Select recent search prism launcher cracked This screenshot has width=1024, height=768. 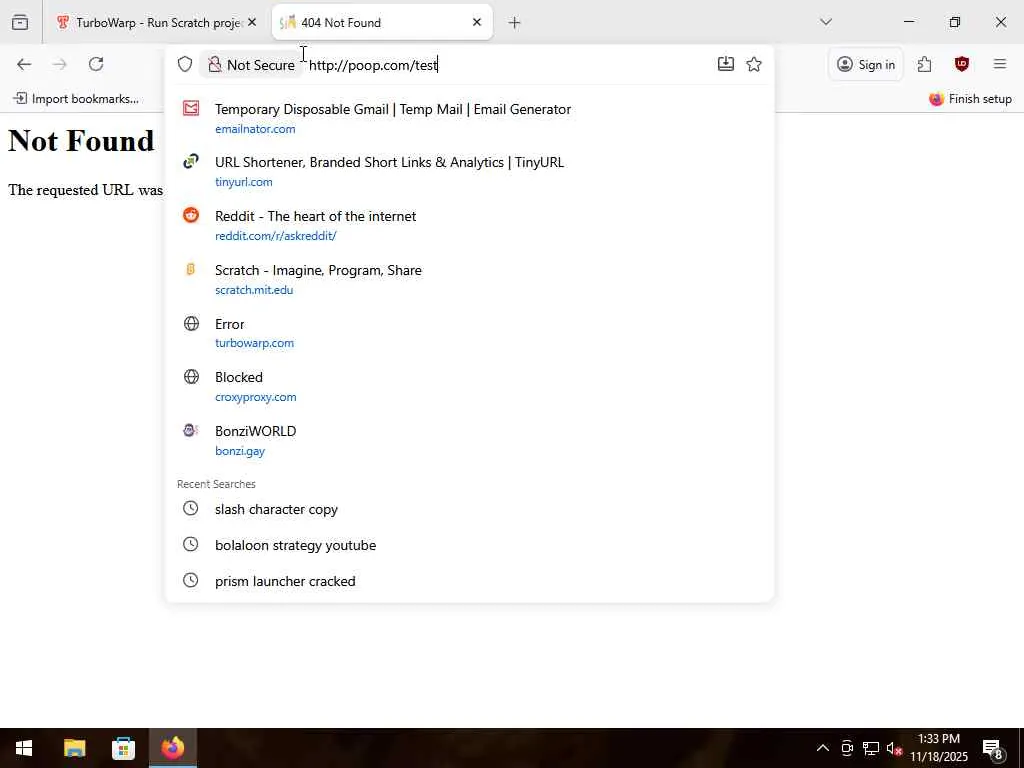point(470,581)
